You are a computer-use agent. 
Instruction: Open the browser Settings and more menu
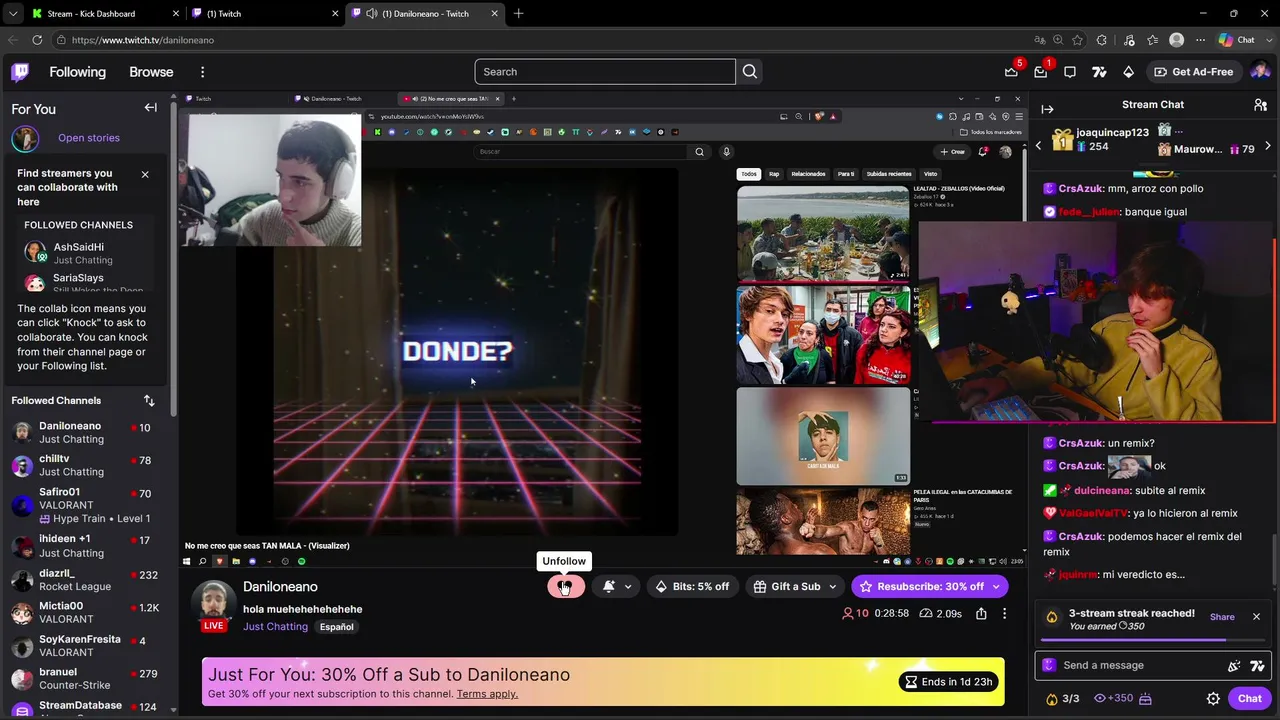click(1201, 40)
